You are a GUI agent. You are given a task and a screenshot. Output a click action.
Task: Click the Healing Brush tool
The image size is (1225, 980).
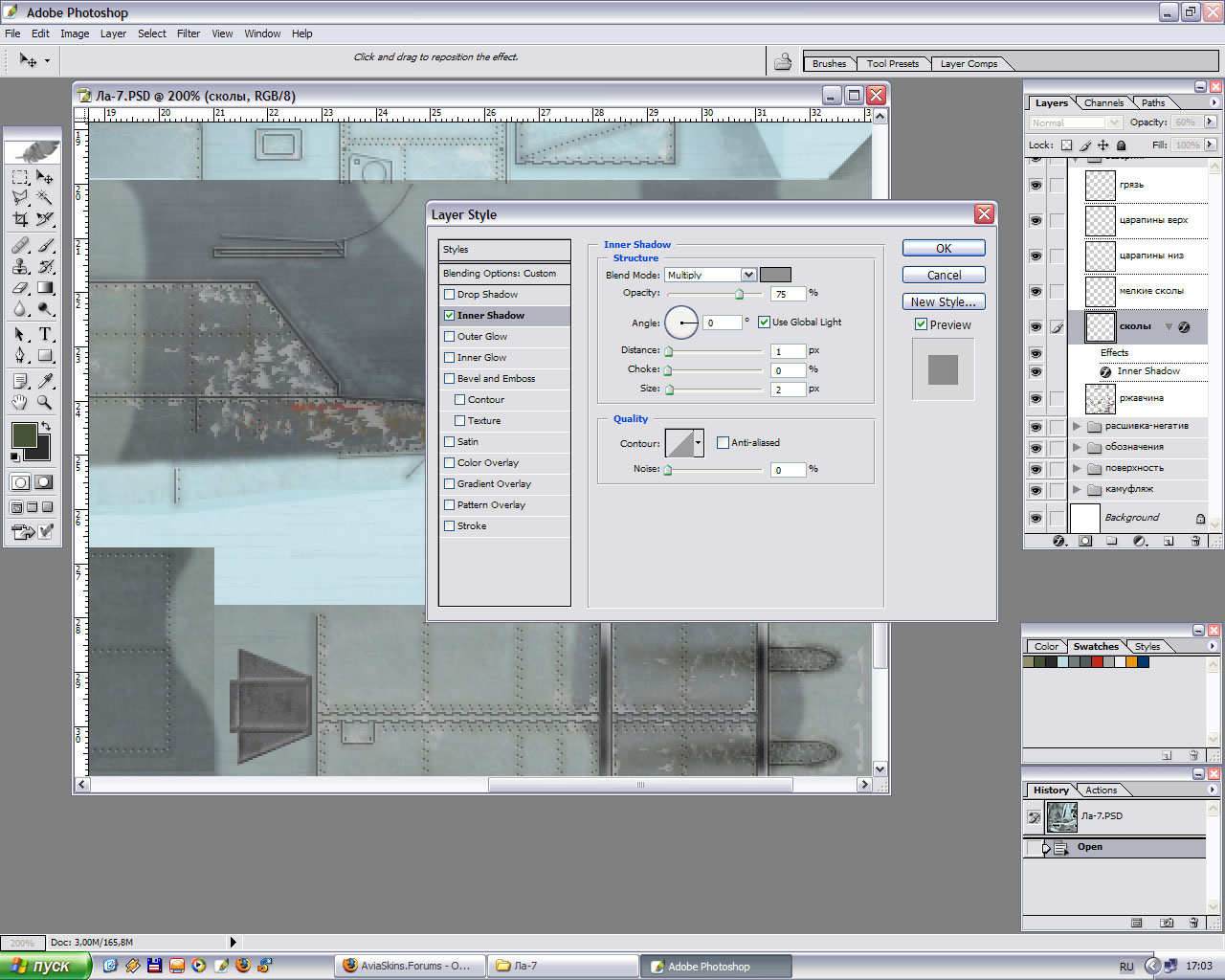pyautogui.click(x=20, y=245)
